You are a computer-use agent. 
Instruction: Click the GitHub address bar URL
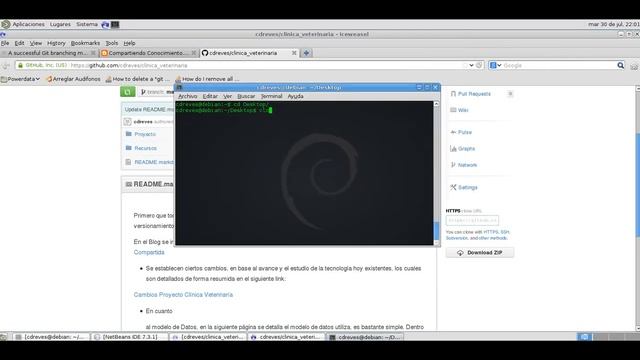[x=129, y=65]
